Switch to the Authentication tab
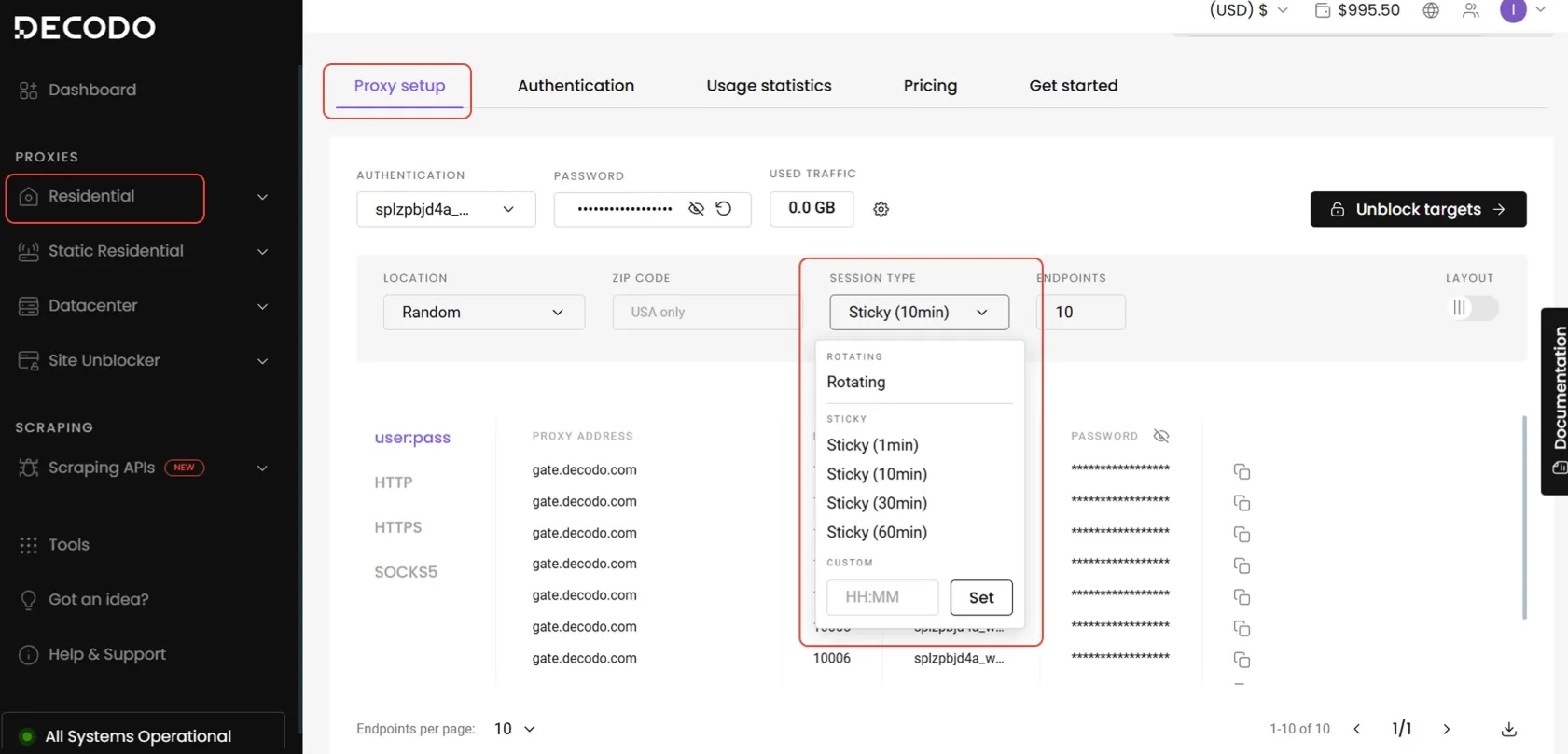1568x754 pixels. click(x=576, y=86)
